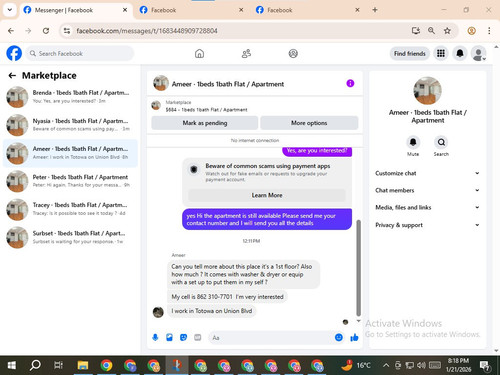Viewport: 500px width, 375px height.
Task: Open the zoom magnifier icon in address bar
Action: (x=431, y=31)
